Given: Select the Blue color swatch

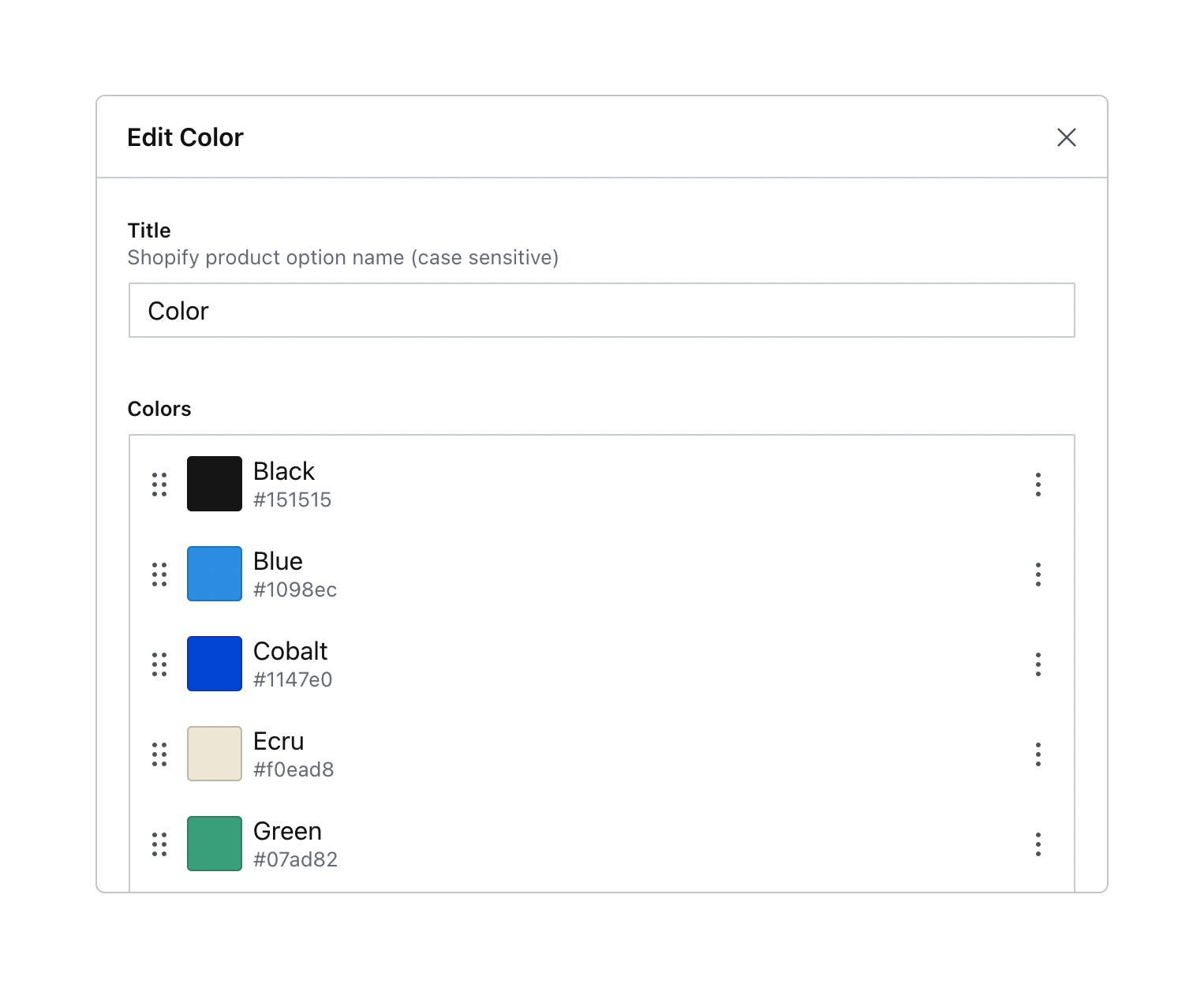Looking at the screenshot, I should [x=215, y=574].
